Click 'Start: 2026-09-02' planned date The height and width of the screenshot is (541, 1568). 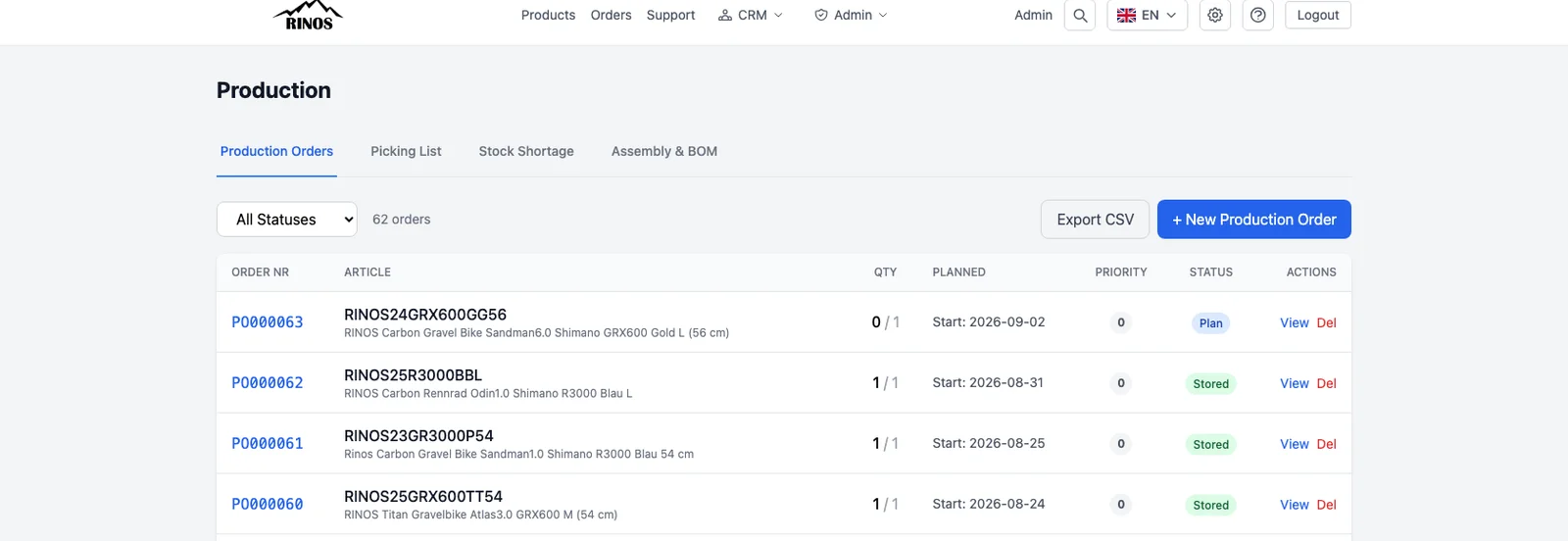coord(989,321)
